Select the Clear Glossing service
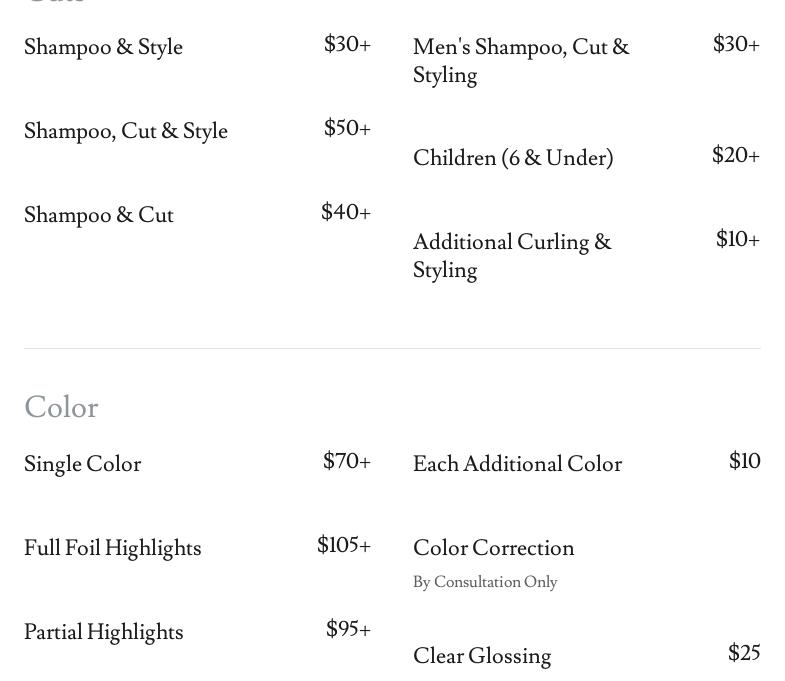 click(x=482, y=656)
